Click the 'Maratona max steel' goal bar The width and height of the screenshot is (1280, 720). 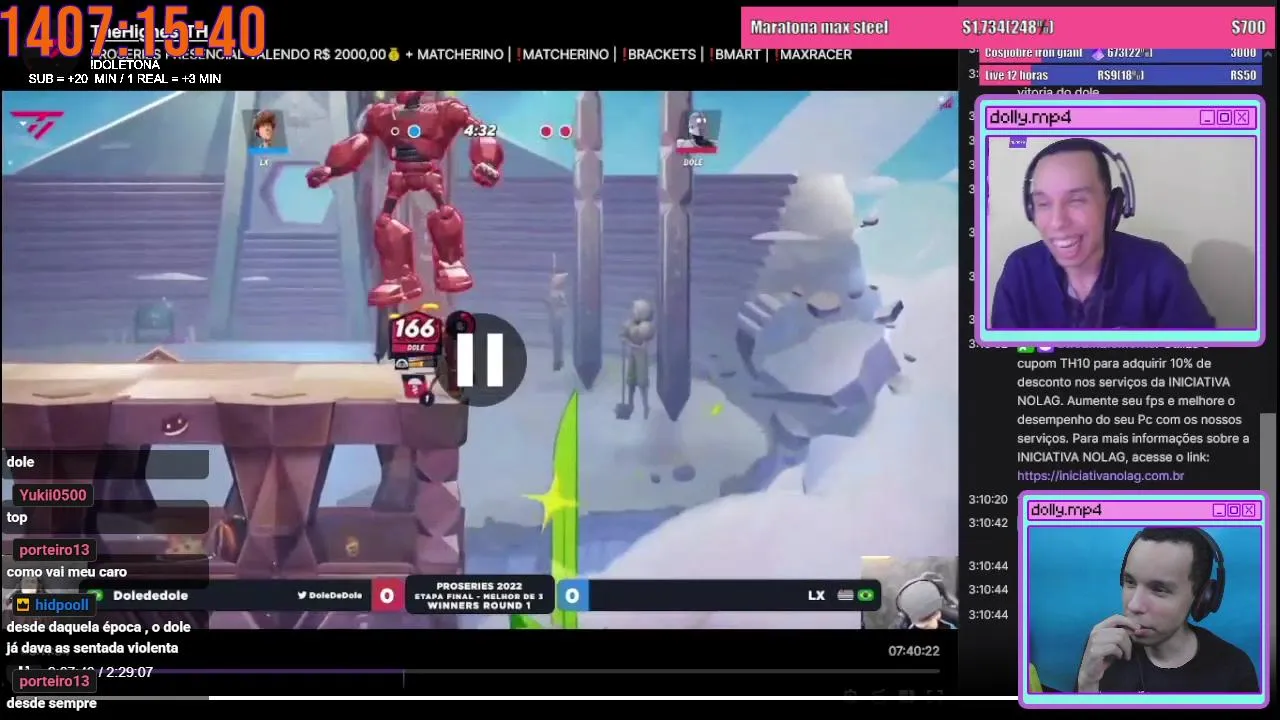1007,27
